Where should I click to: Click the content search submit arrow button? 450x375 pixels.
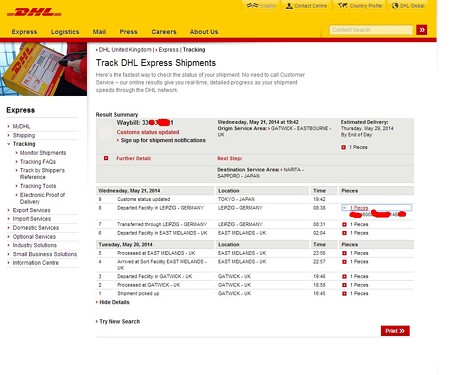point(422,30)
